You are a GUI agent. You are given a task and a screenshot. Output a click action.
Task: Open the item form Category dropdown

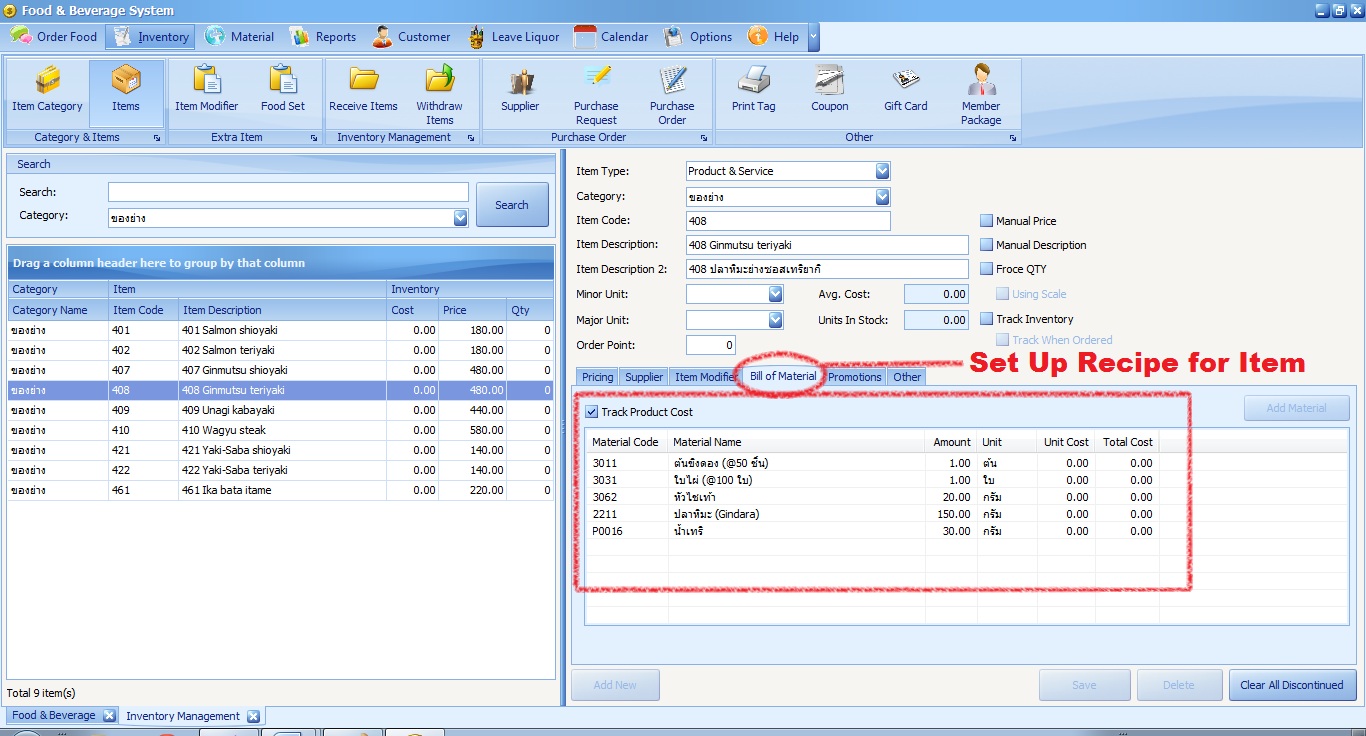point(882,197)
